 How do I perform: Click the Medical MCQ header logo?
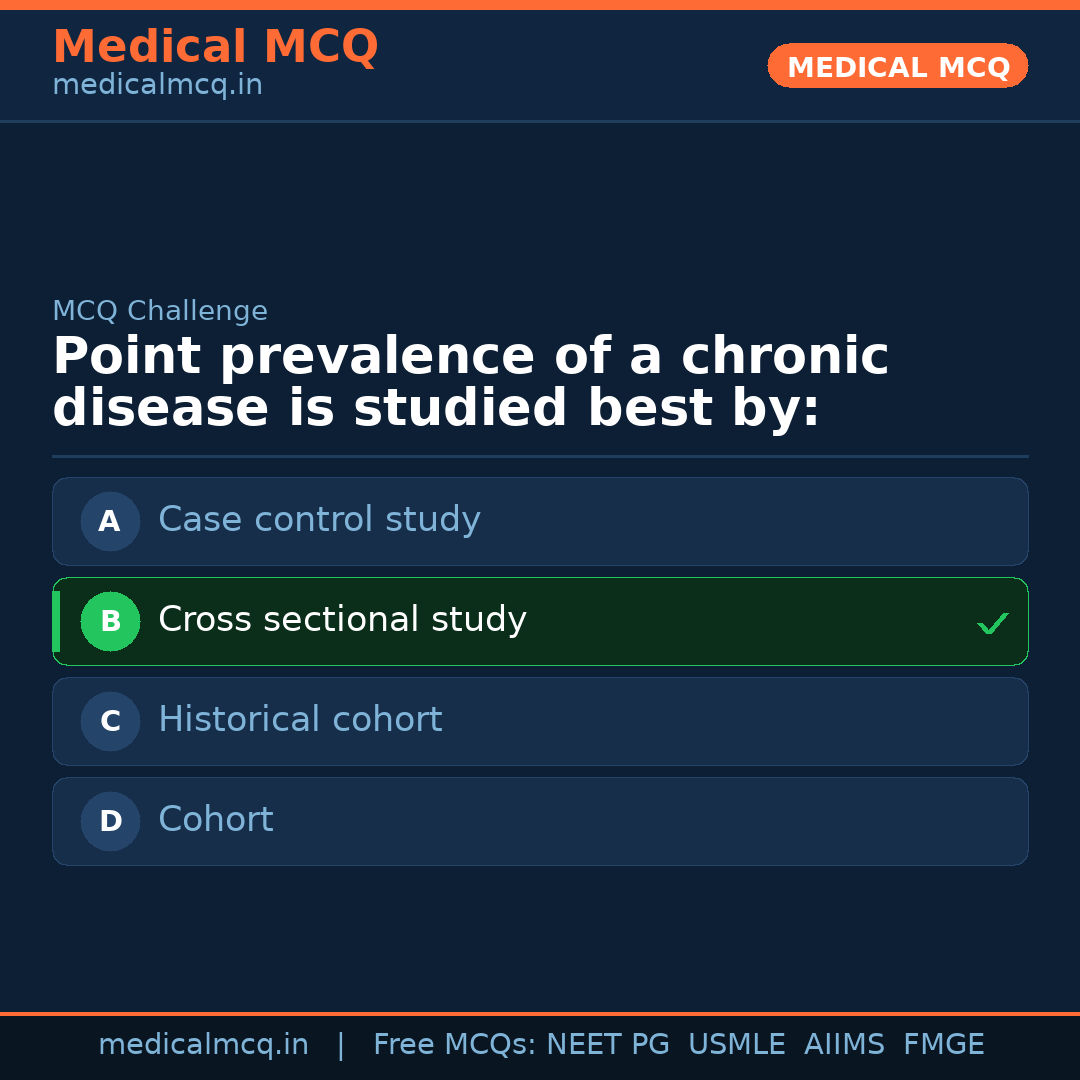tap(215, 46)
